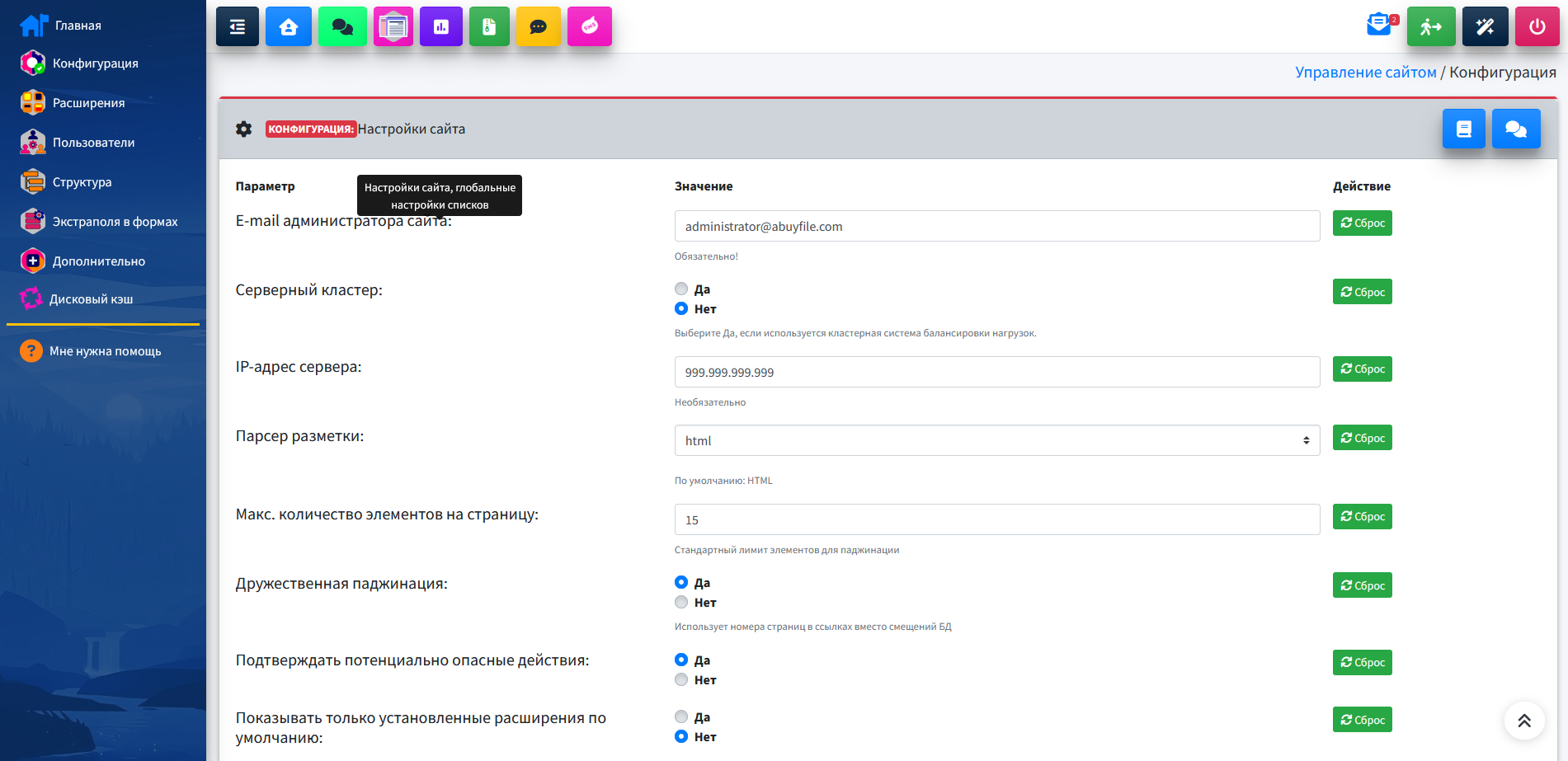The image size is (1568, 761).
Task: Expand the Расширения sidebar menu
Action: pos(88,103)
